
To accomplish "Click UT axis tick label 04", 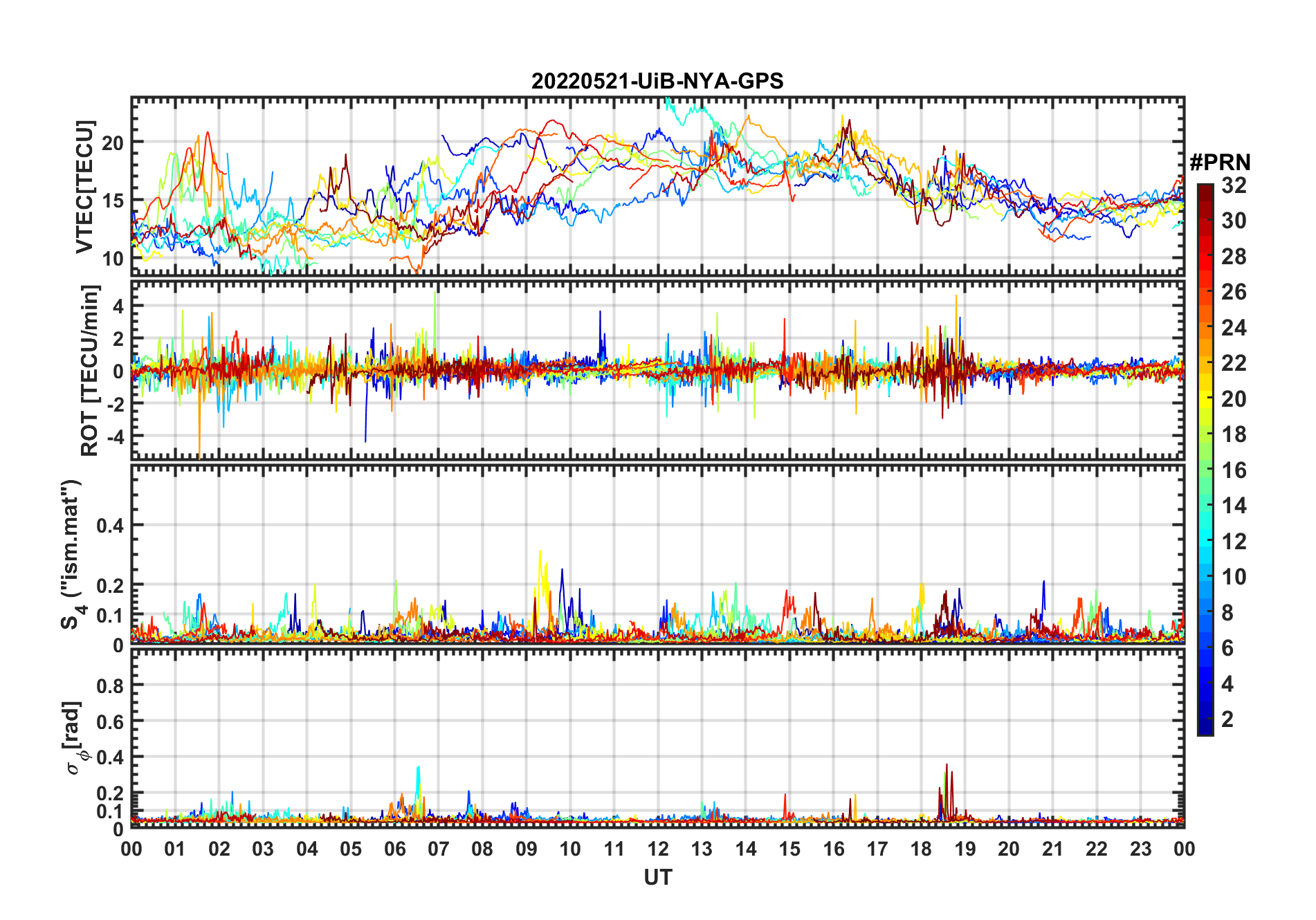I will [x=307, y=849].
